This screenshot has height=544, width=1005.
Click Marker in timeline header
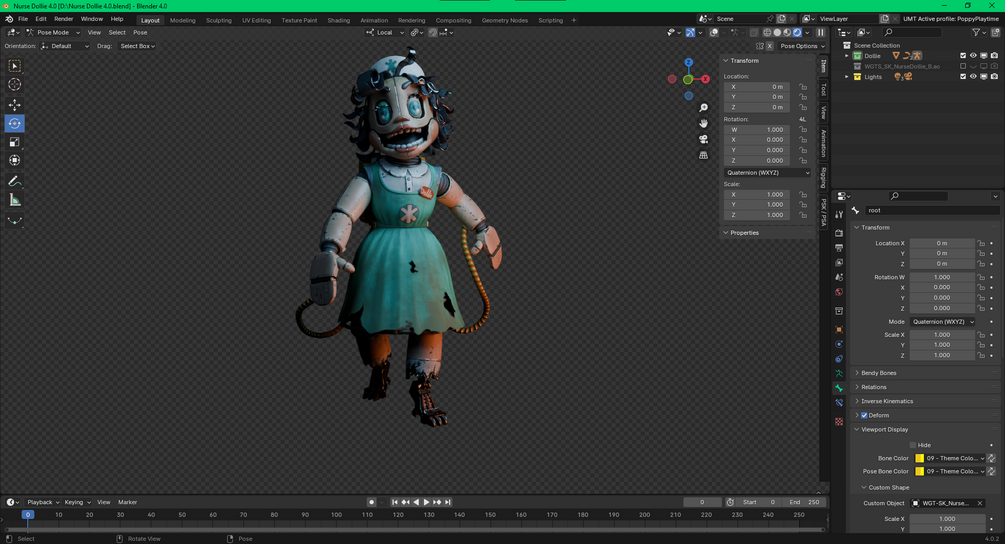pyautogui.click(x=128, y=502)
